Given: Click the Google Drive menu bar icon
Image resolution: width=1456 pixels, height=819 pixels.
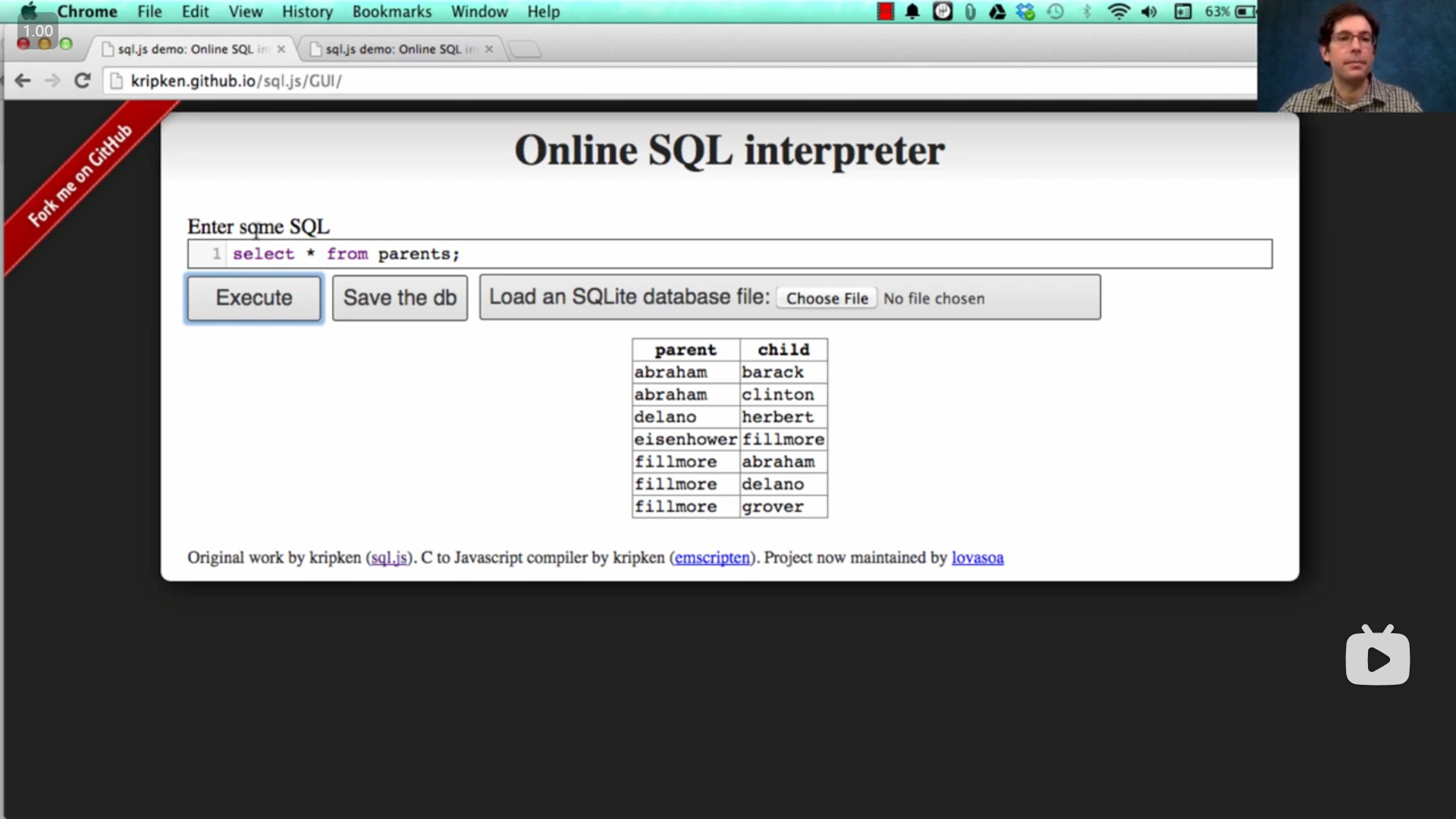Looking at the screenshot, I should 997,11.
